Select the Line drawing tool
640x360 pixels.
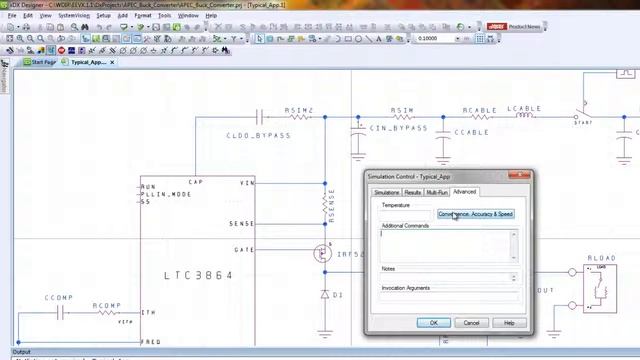click(369, 39)
